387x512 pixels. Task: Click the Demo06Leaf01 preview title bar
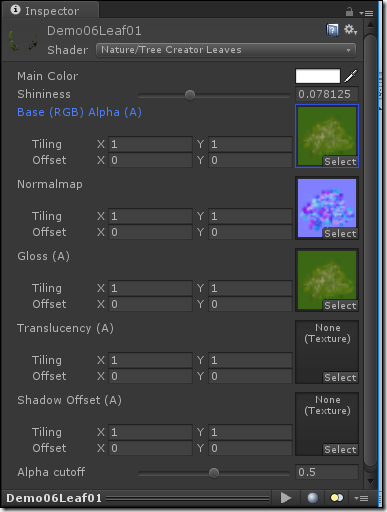138,498
